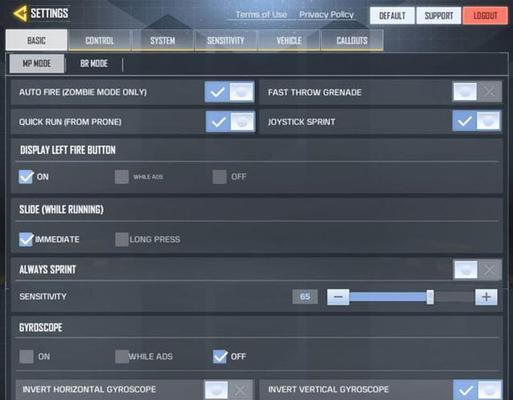The image size is (513, 400).
Task: Open the Privacy Policy link
Action: 326,14
